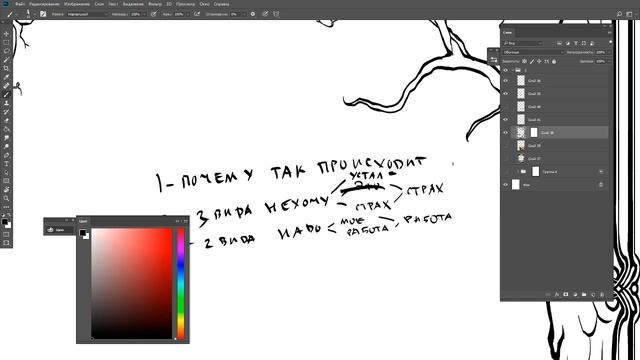This screenshot has height=360, width=640.
Task: Select the Smudge tool
Action: click(x=6, y=138)
